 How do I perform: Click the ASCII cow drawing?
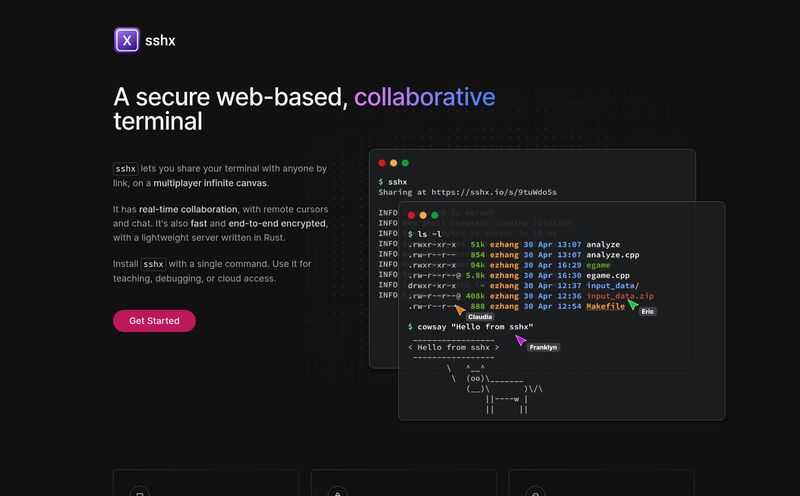point(494,388)
